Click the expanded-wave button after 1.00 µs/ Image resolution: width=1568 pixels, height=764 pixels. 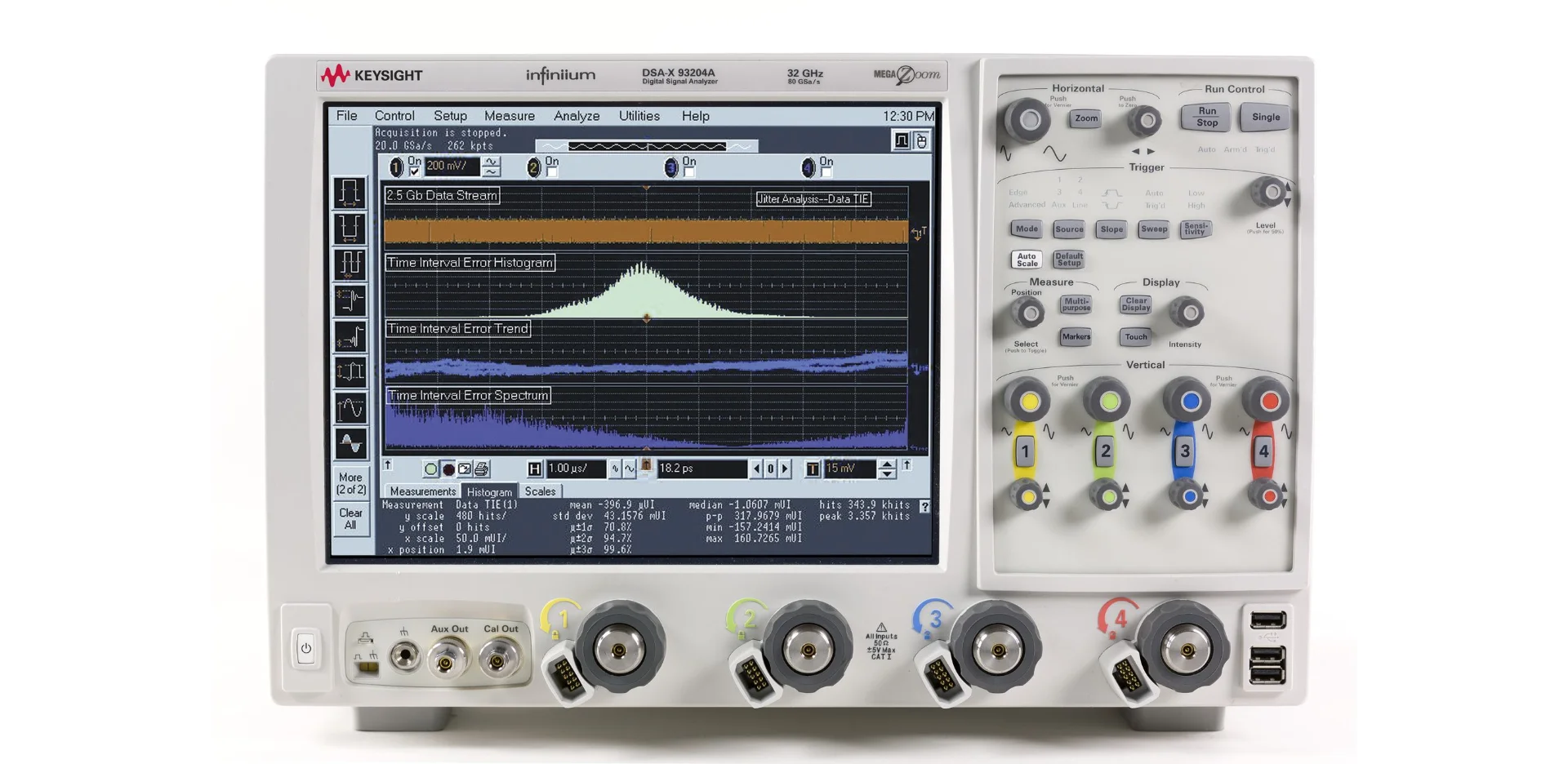pyautogui.click(x=630, y=469)
